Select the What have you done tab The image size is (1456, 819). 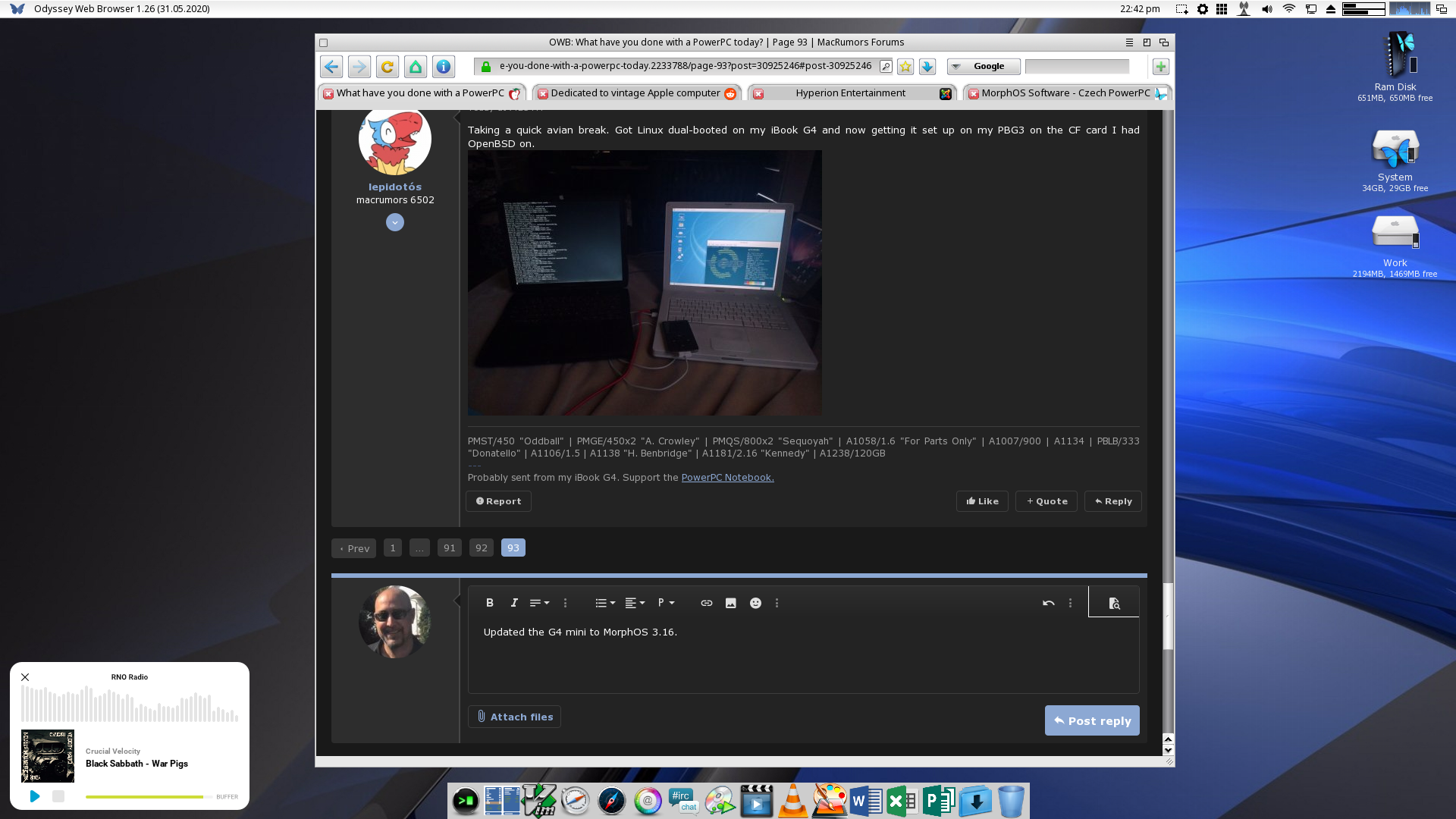tap(420, 93)
